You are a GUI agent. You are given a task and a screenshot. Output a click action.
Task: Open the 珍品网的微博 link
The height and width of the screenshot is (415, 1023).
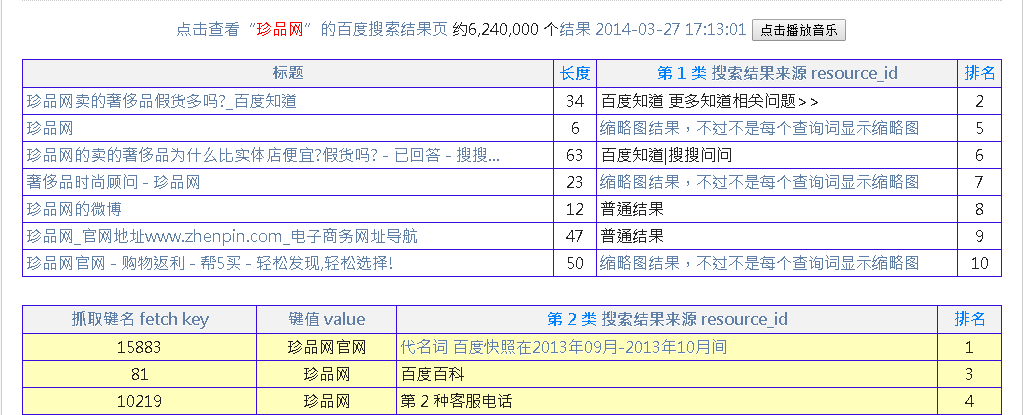[x=74, y=209]
